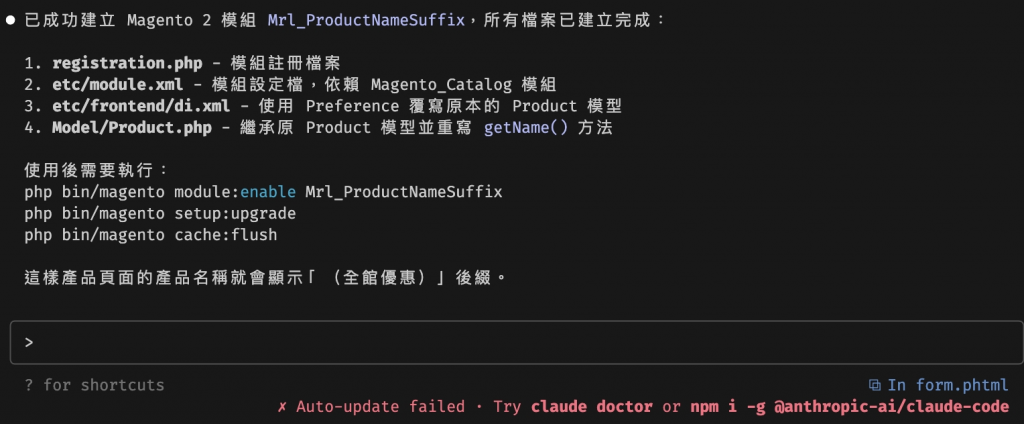This screenshot has width=1024, height=424.
Task: Click the red X auto-update failed icon
Action: point(282,407)
